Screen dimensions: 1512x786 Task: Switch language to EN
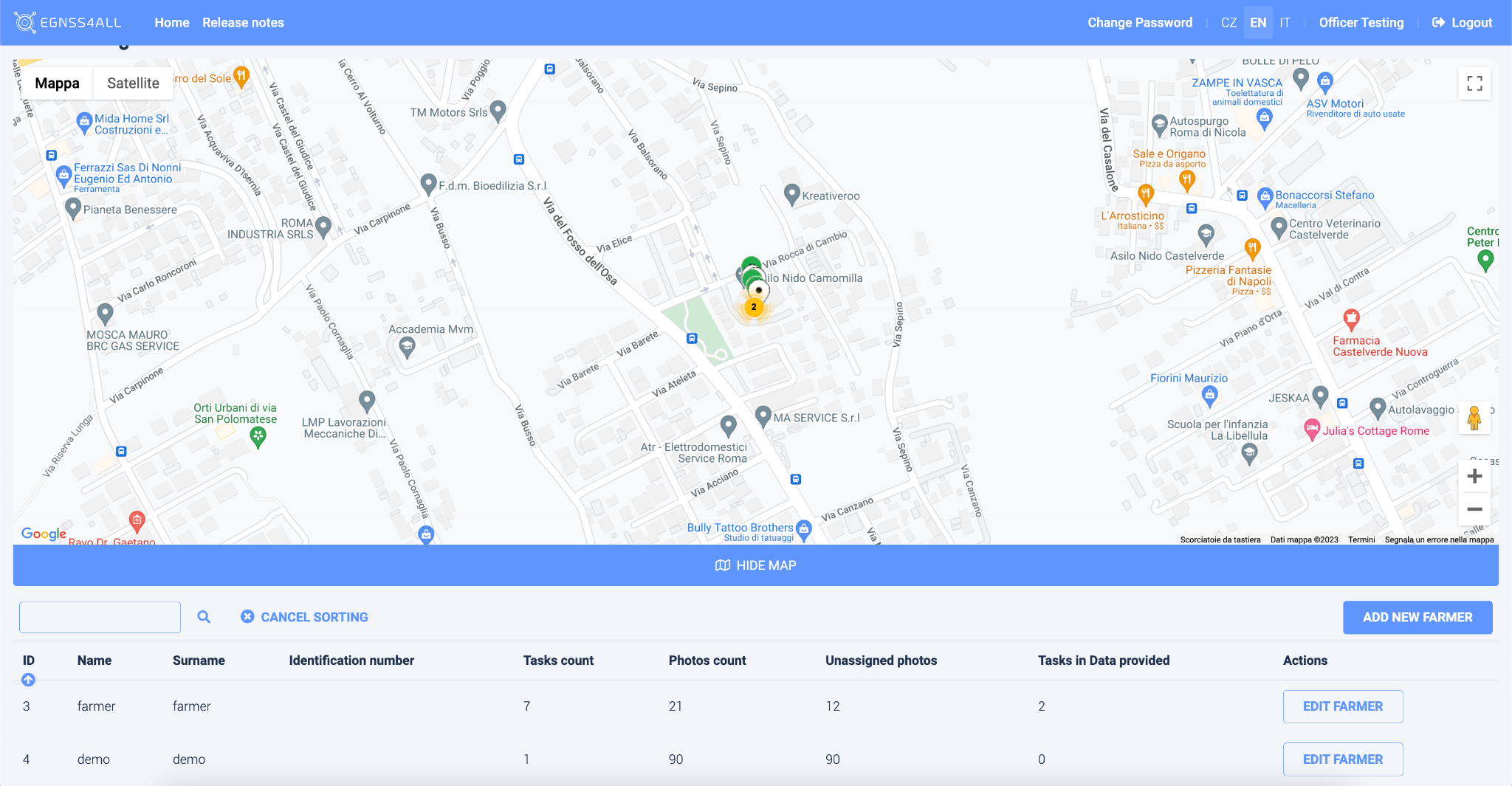(x=1258, y=23)
